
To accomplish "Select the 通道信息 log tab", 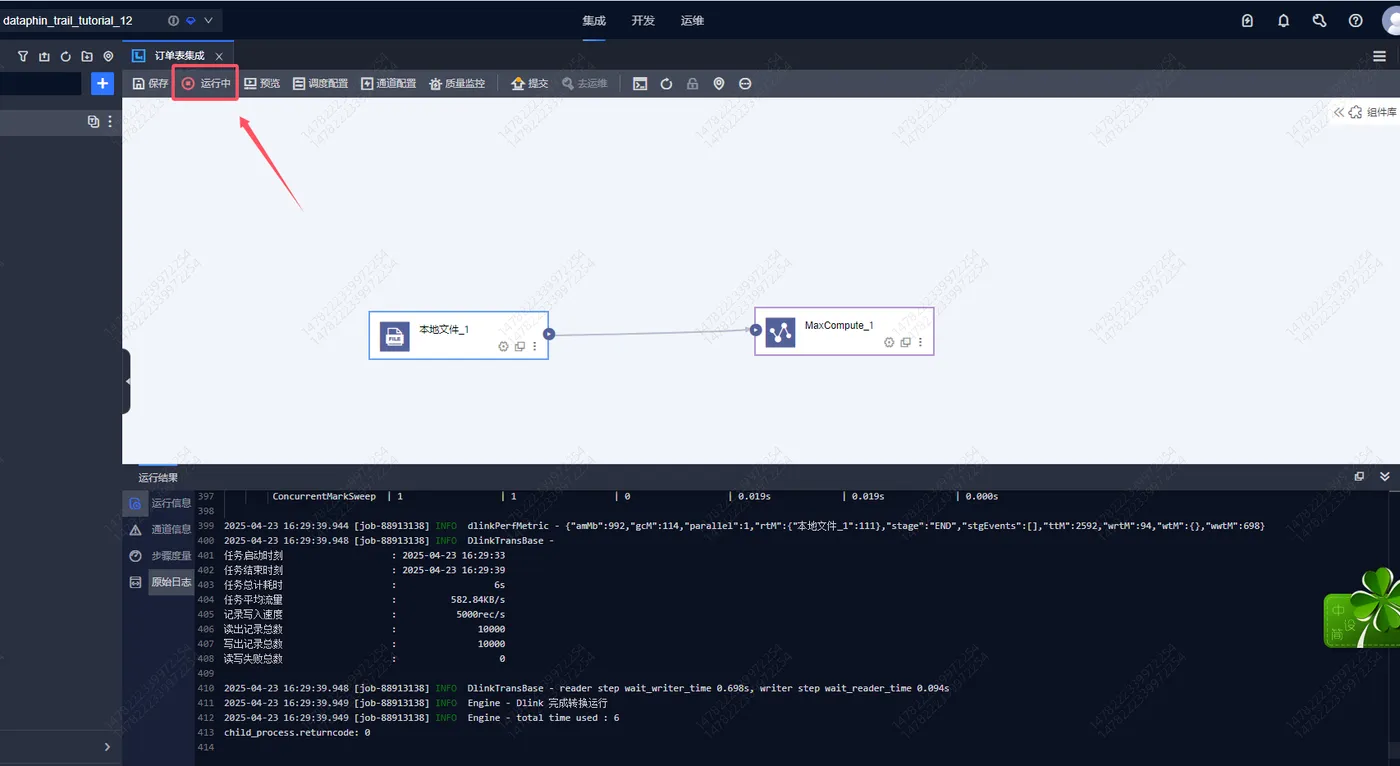I will click(x=160, y=529).
